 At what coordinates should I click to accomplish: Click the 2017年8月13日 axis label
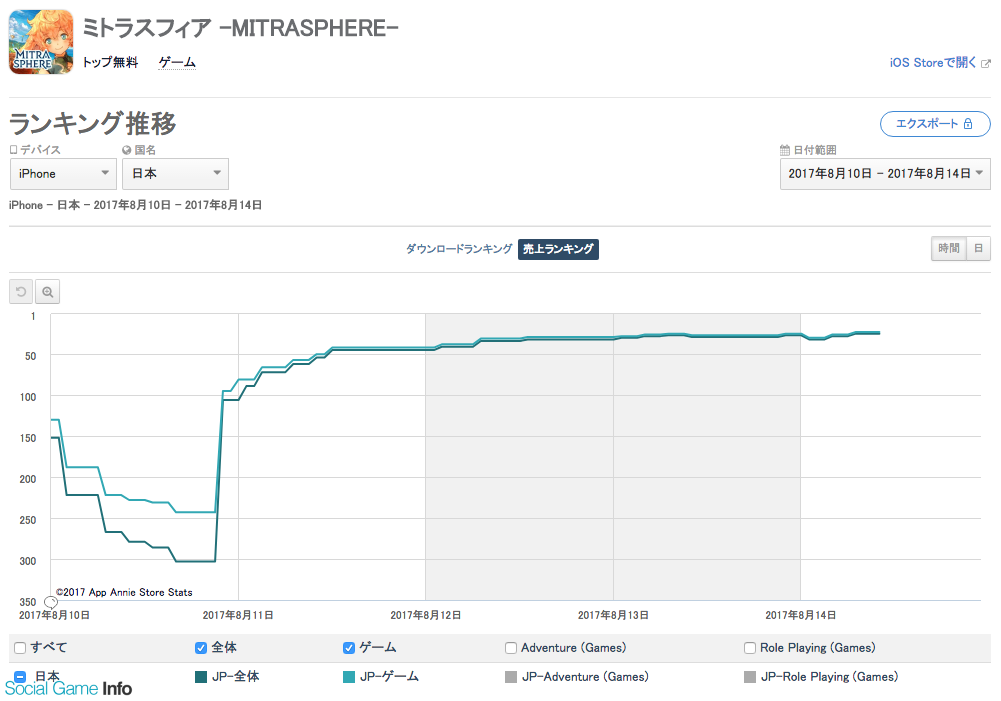(x=613, y=615)
